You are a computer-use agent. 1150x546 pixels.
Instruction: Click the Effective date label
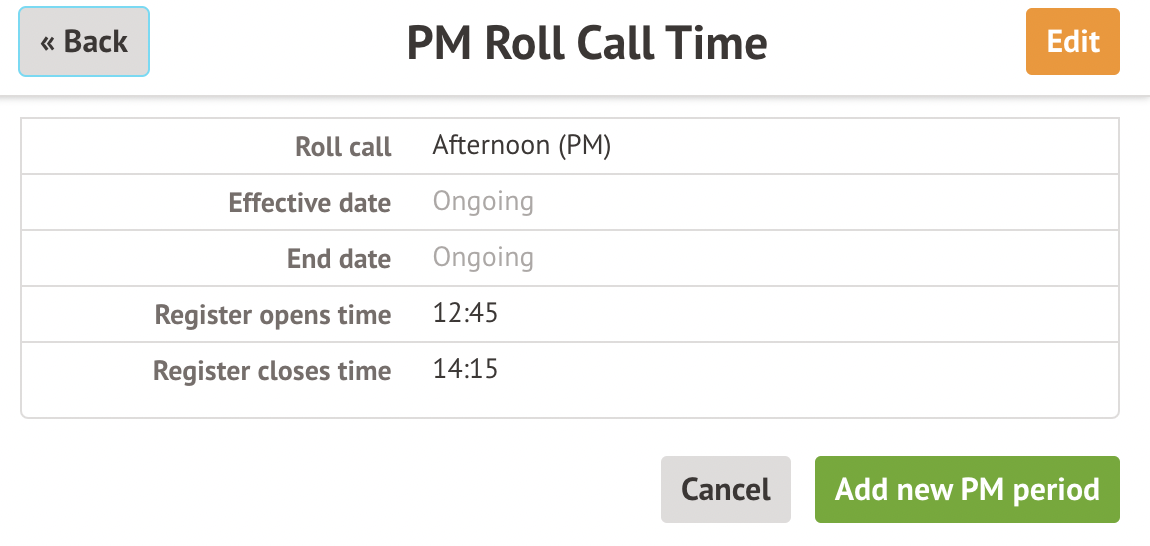coord(309,203)
